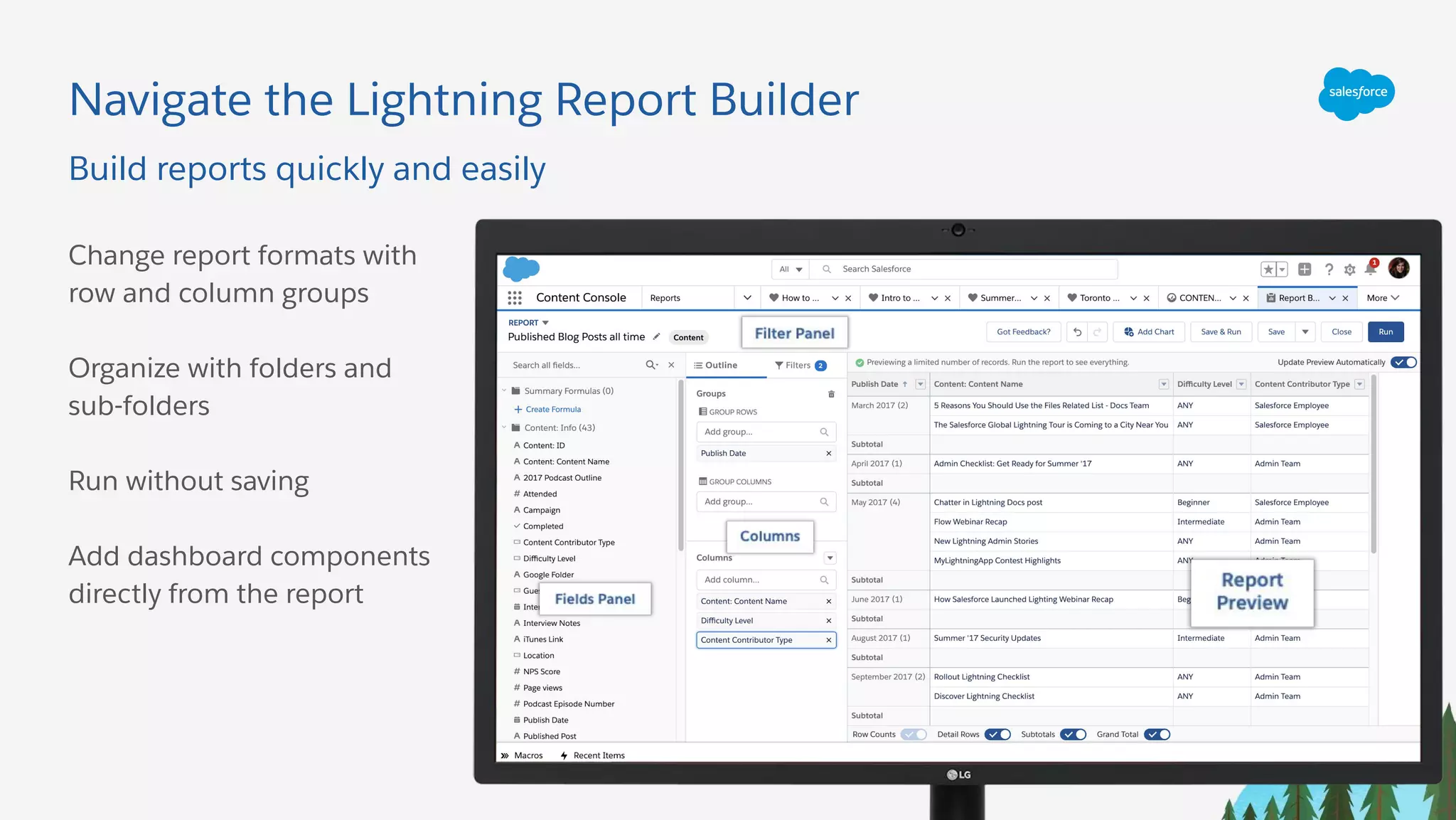1456x820 pixels.
Task: Toggle Update Preview Automatically switch
Action: 1404,362
